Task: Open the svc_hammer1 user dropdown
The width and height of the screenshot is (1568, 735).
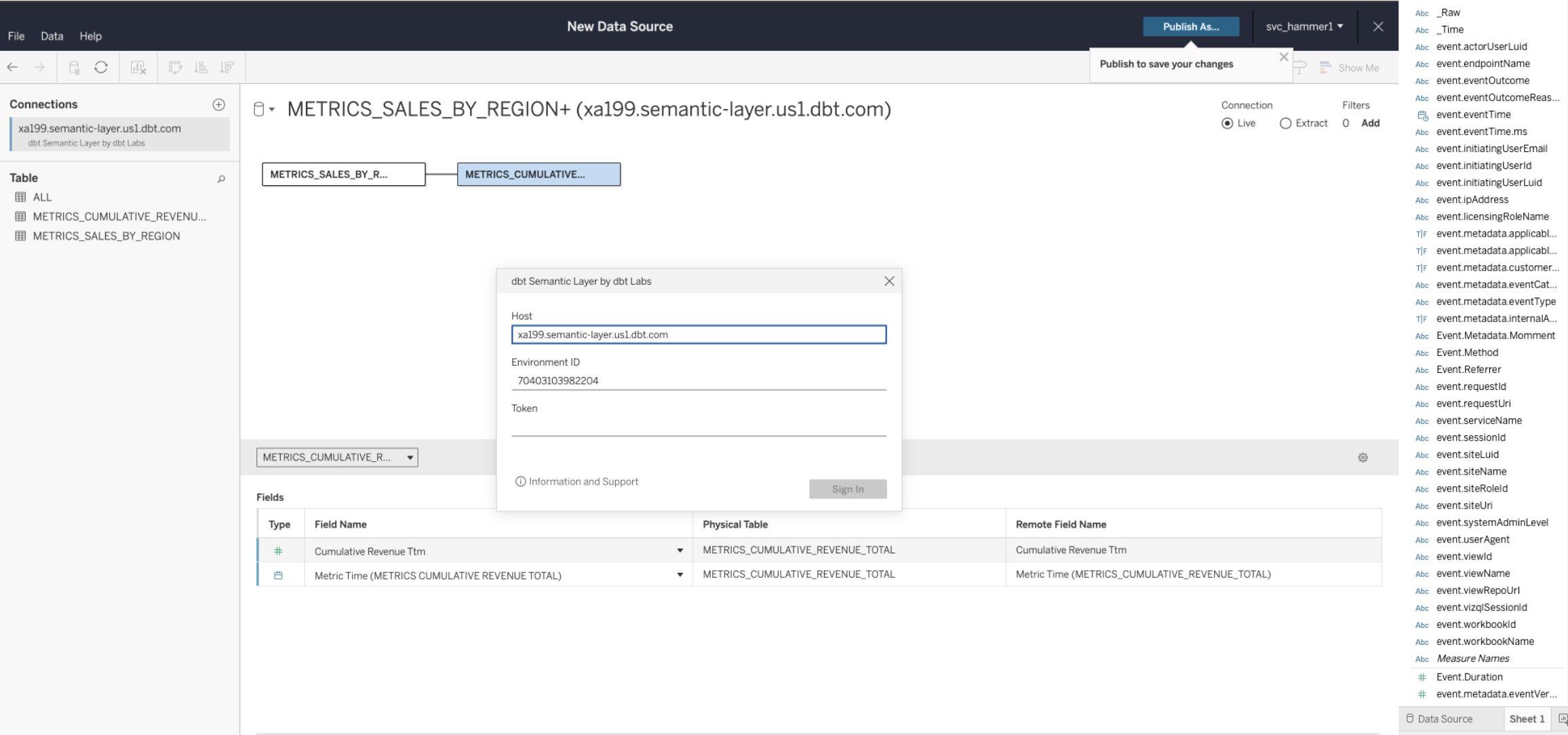Action: 1304,26
